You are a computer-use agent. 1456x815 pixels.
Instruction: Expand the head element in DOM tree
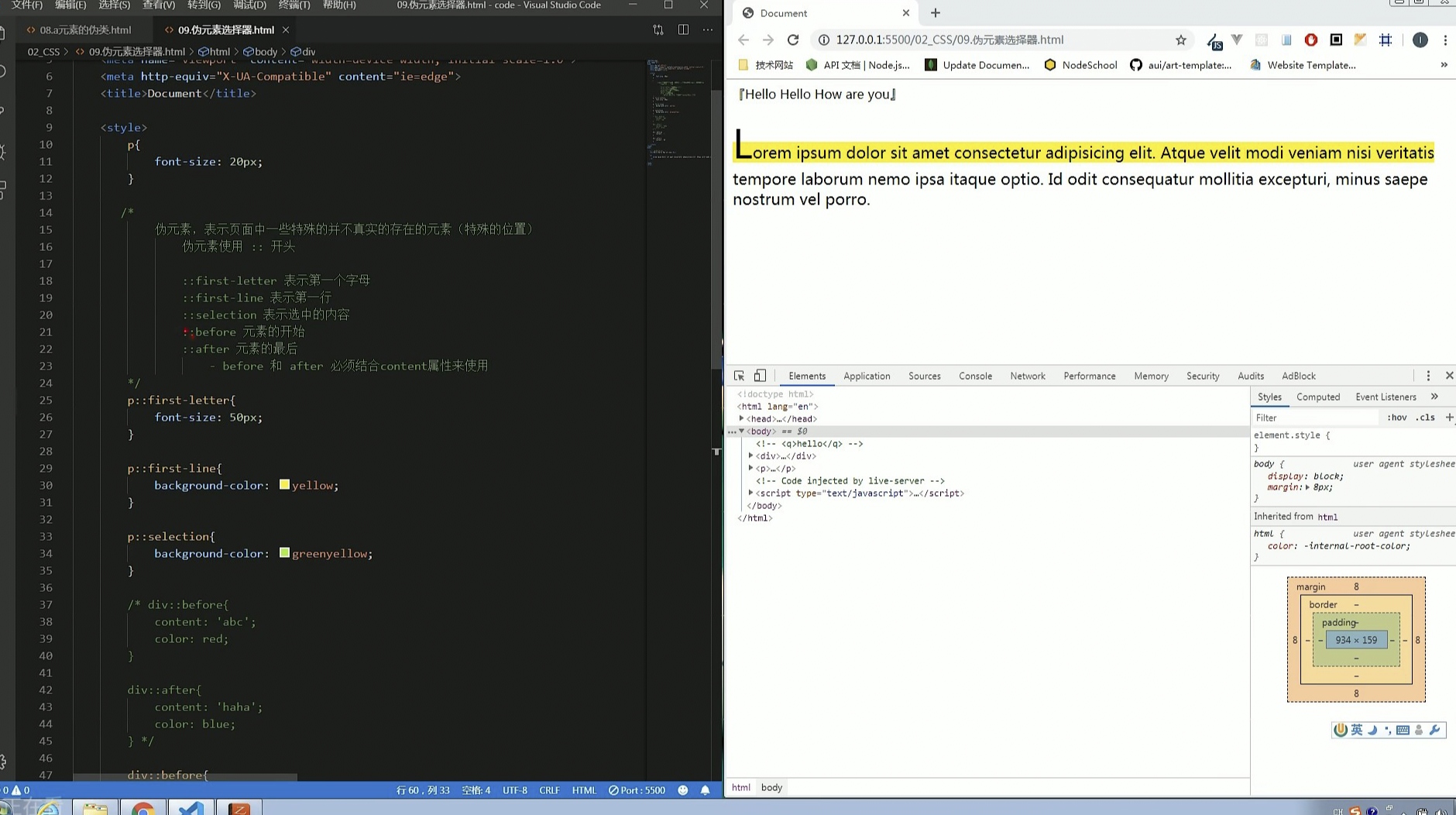[741, 418]
